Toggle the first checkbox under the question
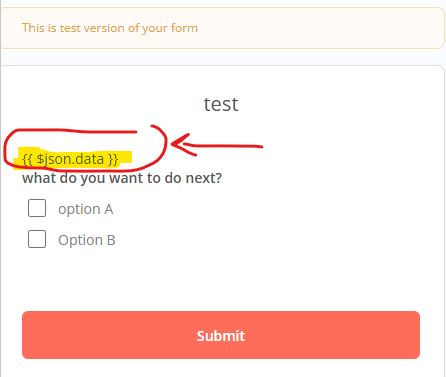 click(x=37, y=208)
